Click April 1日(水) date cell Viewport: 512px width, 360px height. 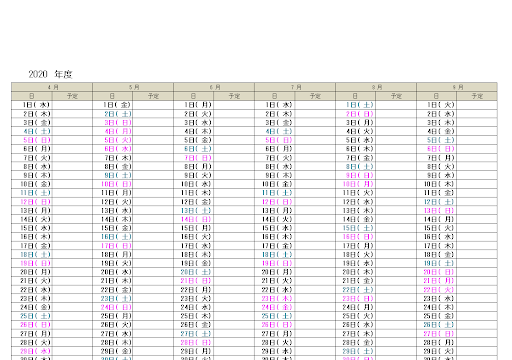coord(32,105)
